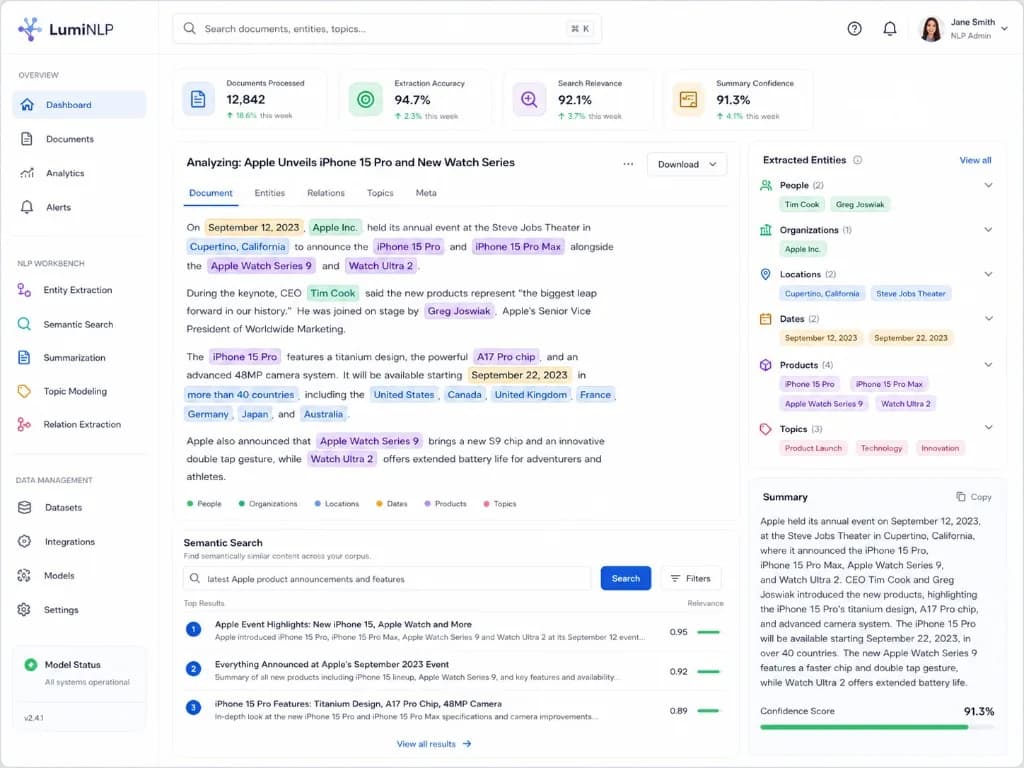
Task: Open the Integrations icon
Action: pos(24,541)
